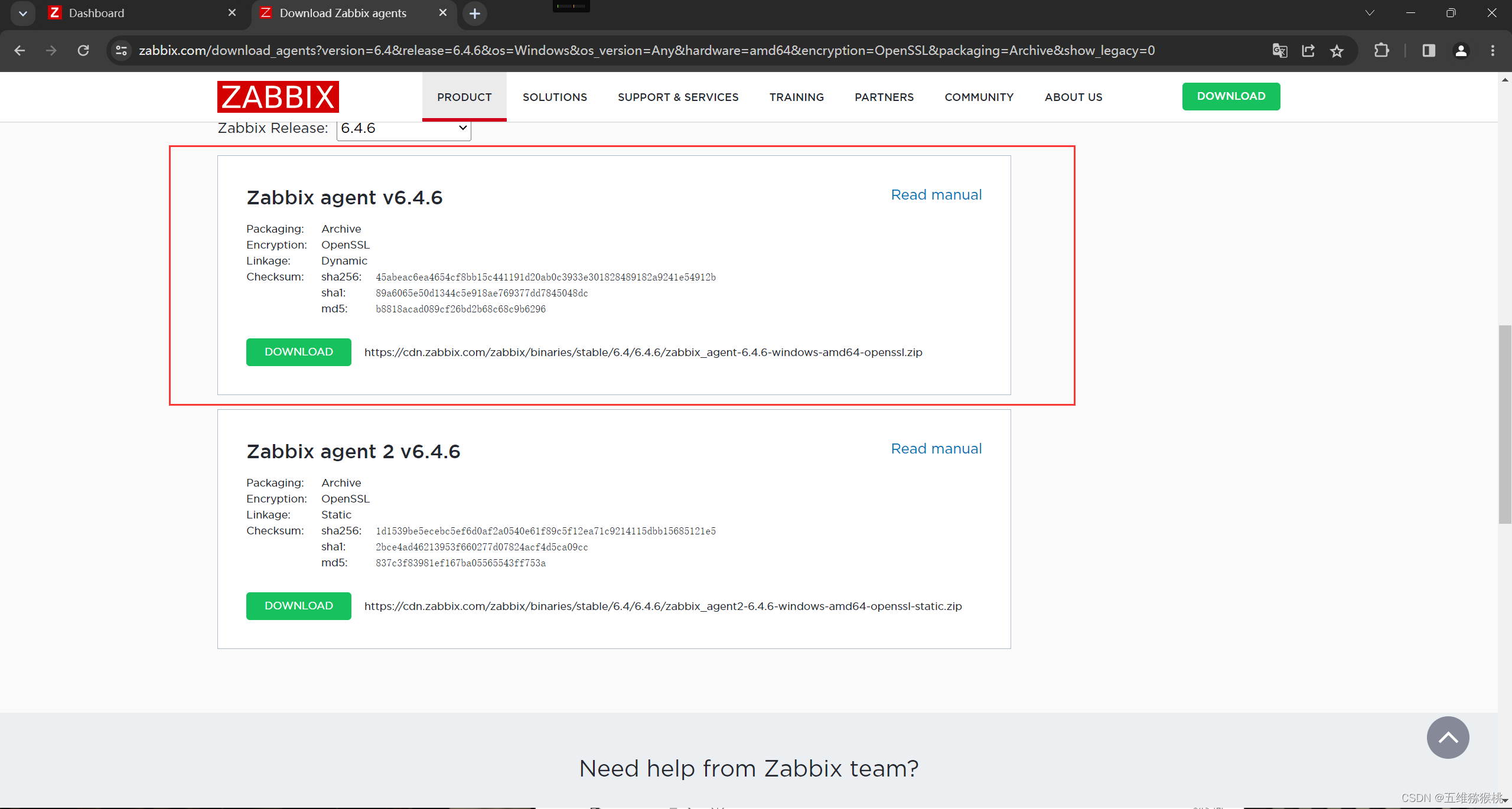Click the scrollbar up arrow
This screenshot has height=809, width=1512.
click(x=1505, y=79)
